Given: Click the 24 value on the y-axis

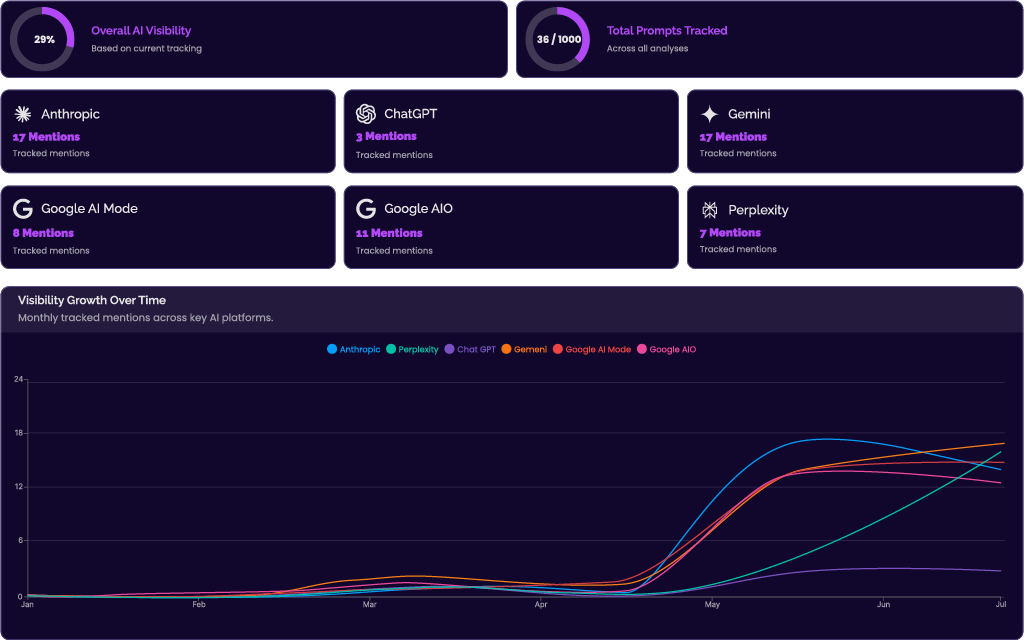Looking at the screenshot, I should 19,379.
